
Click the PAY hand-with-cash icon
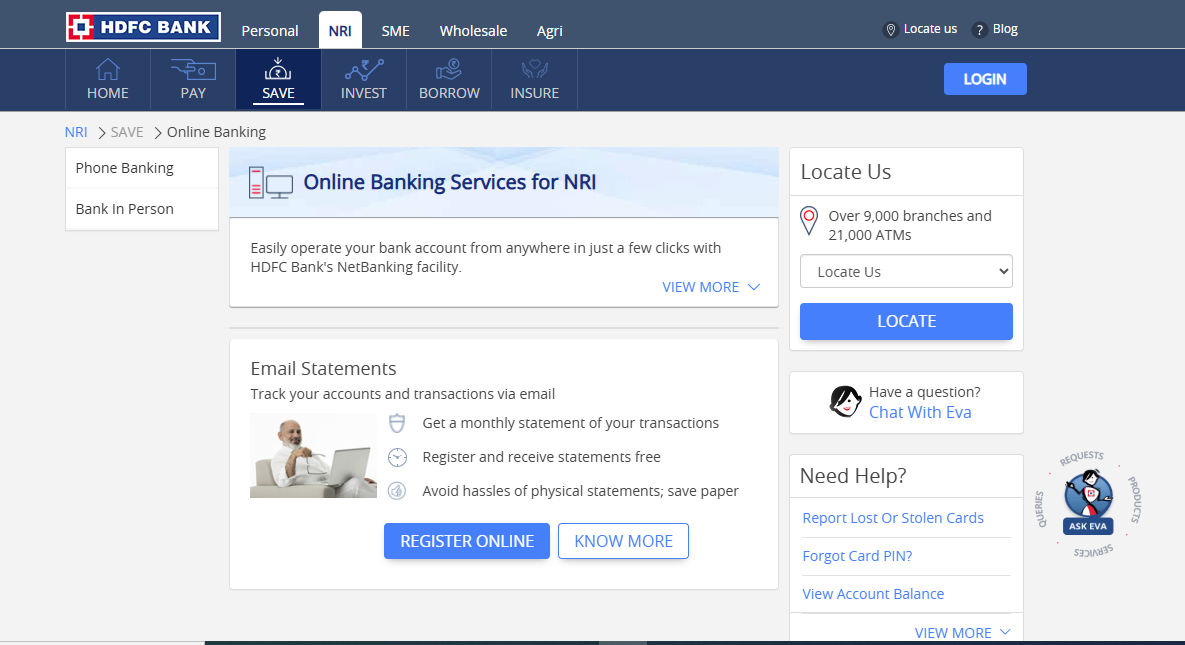tap(193, 70)
